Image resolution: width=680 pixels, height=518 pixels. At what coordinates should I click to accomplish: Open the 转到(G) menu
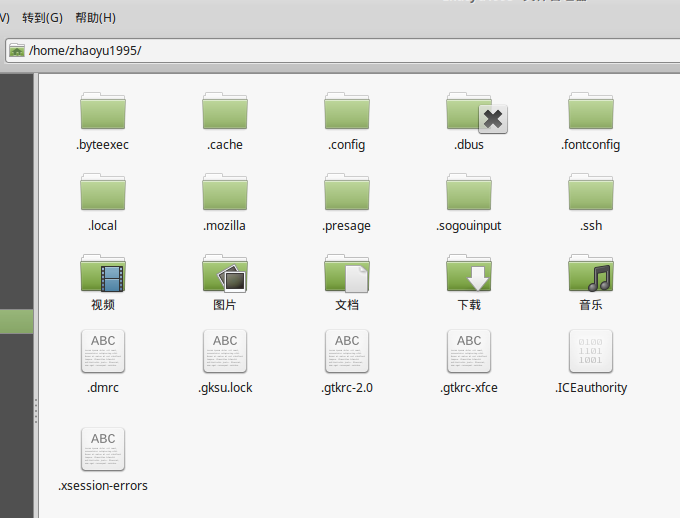(x=42, y=18)
